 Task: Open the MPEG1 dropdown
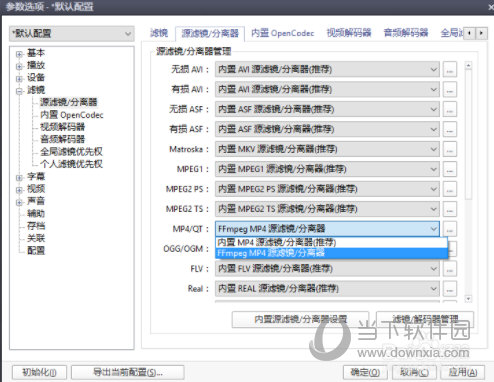(x=327, y=169)
